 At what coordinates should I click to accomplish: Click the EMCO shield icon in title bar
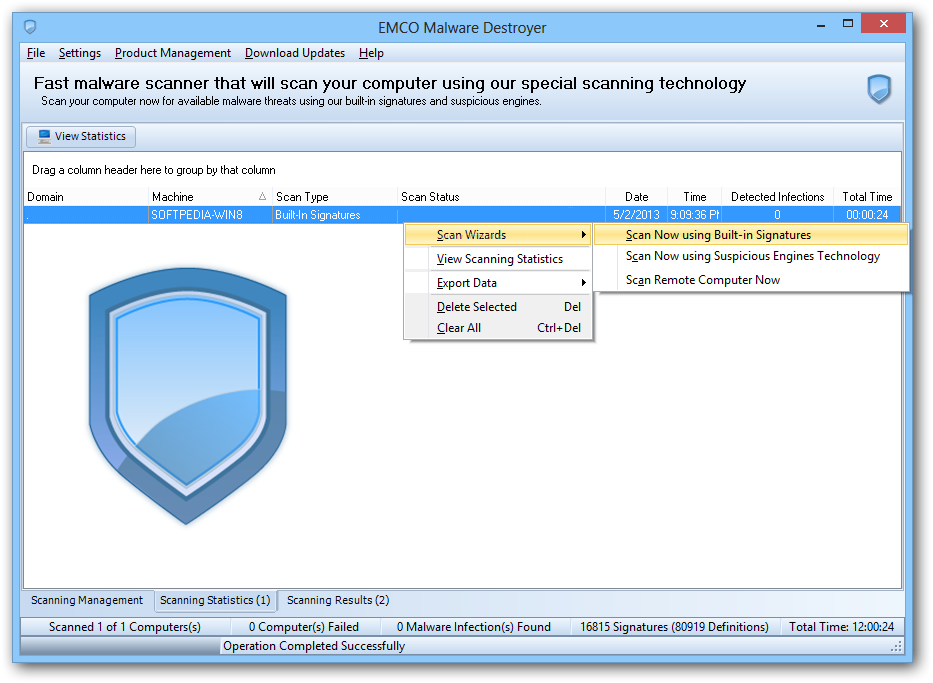click(x=30, y=27)
